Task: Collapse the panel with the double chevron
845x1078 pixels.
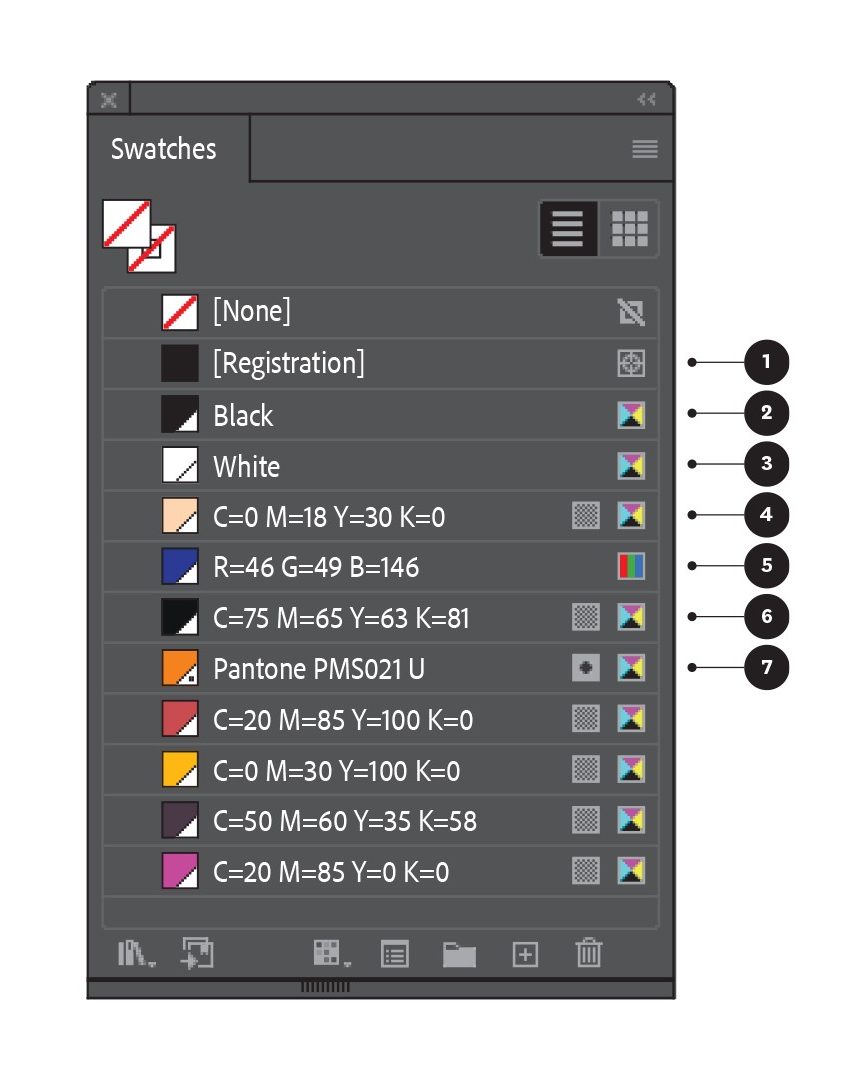Action: (646, 99)
